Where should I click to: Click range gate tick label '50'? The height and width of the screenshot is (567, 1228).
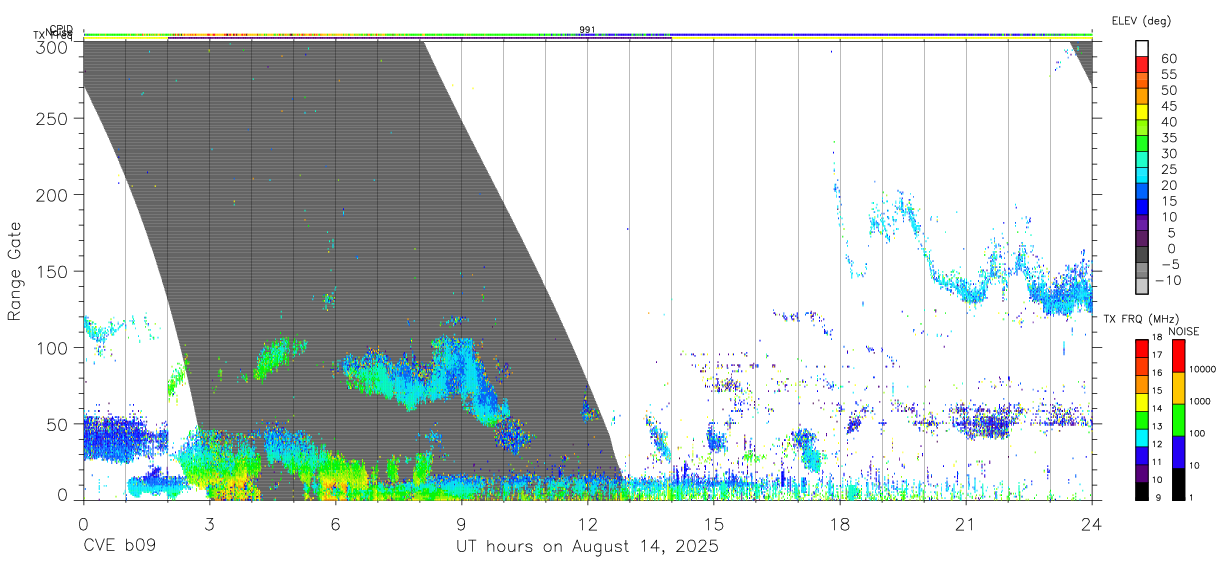pyautogui.click(x=55, y=424)
